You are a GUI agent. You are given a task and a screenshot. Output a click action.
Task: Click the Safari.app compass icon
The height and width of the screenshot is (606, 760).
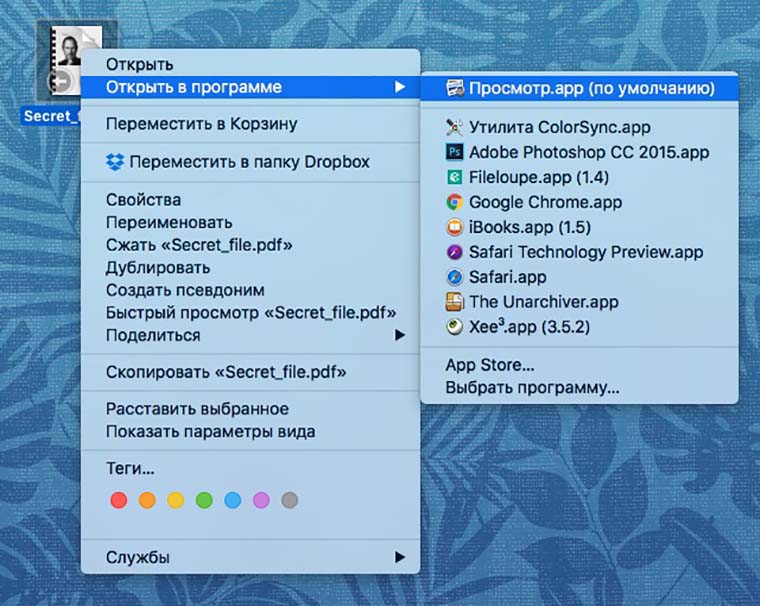[455, 277]
